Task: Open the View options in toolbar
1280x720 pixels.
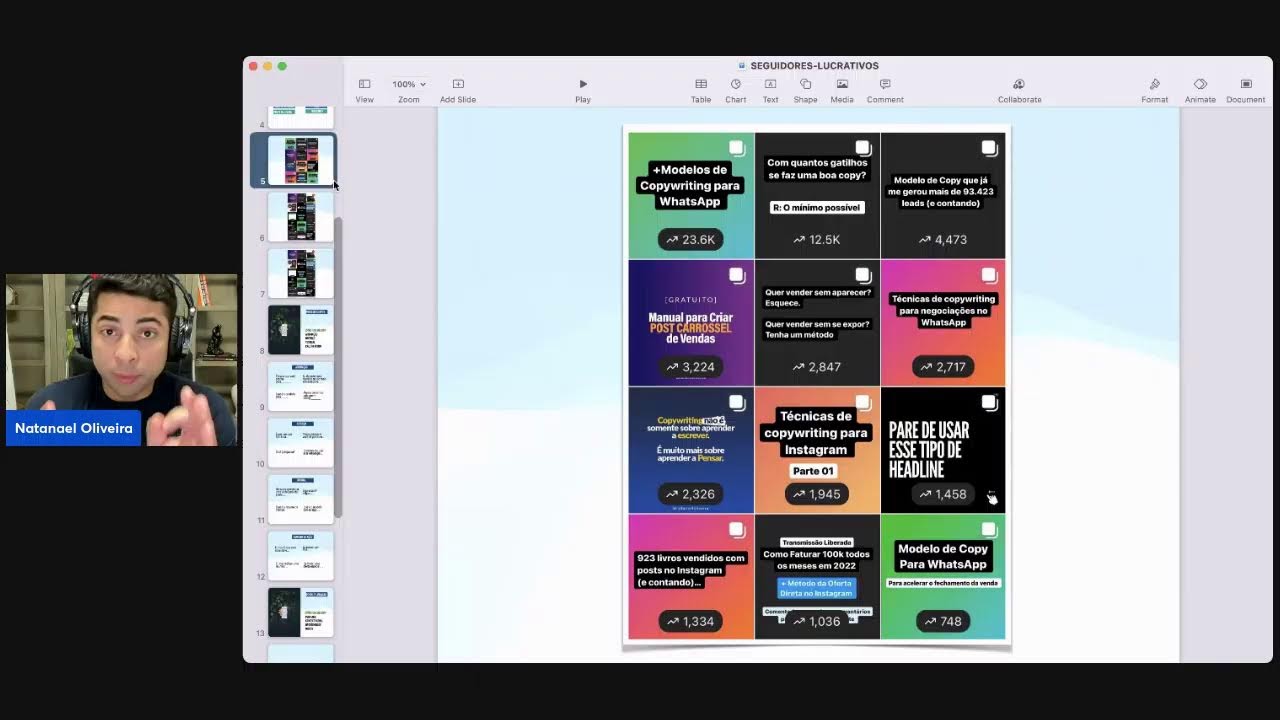Action: point(364,89)
